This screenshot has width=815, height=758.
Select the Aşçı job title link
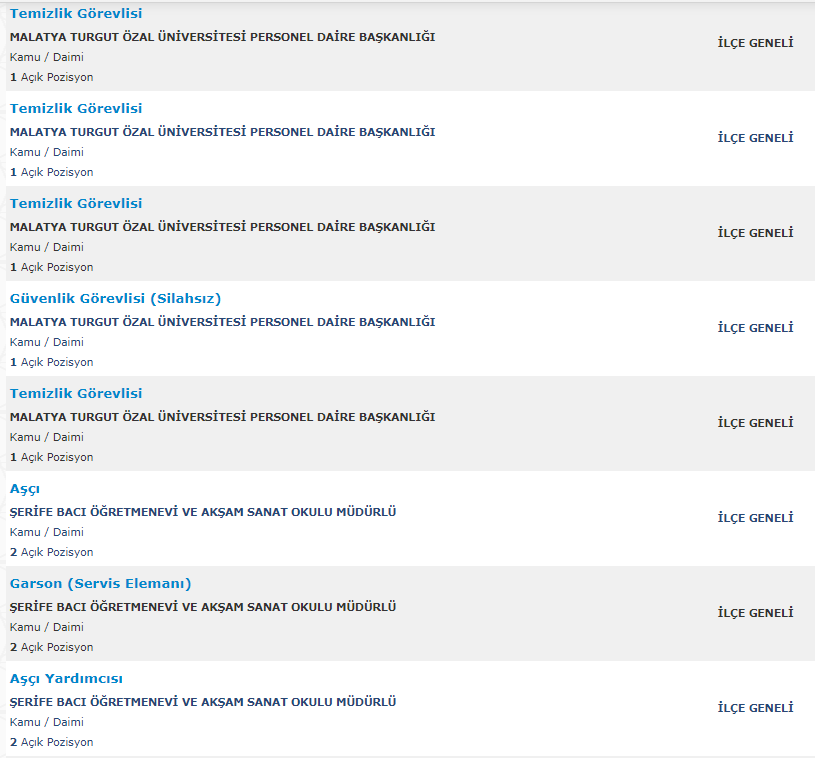[25, 488]
